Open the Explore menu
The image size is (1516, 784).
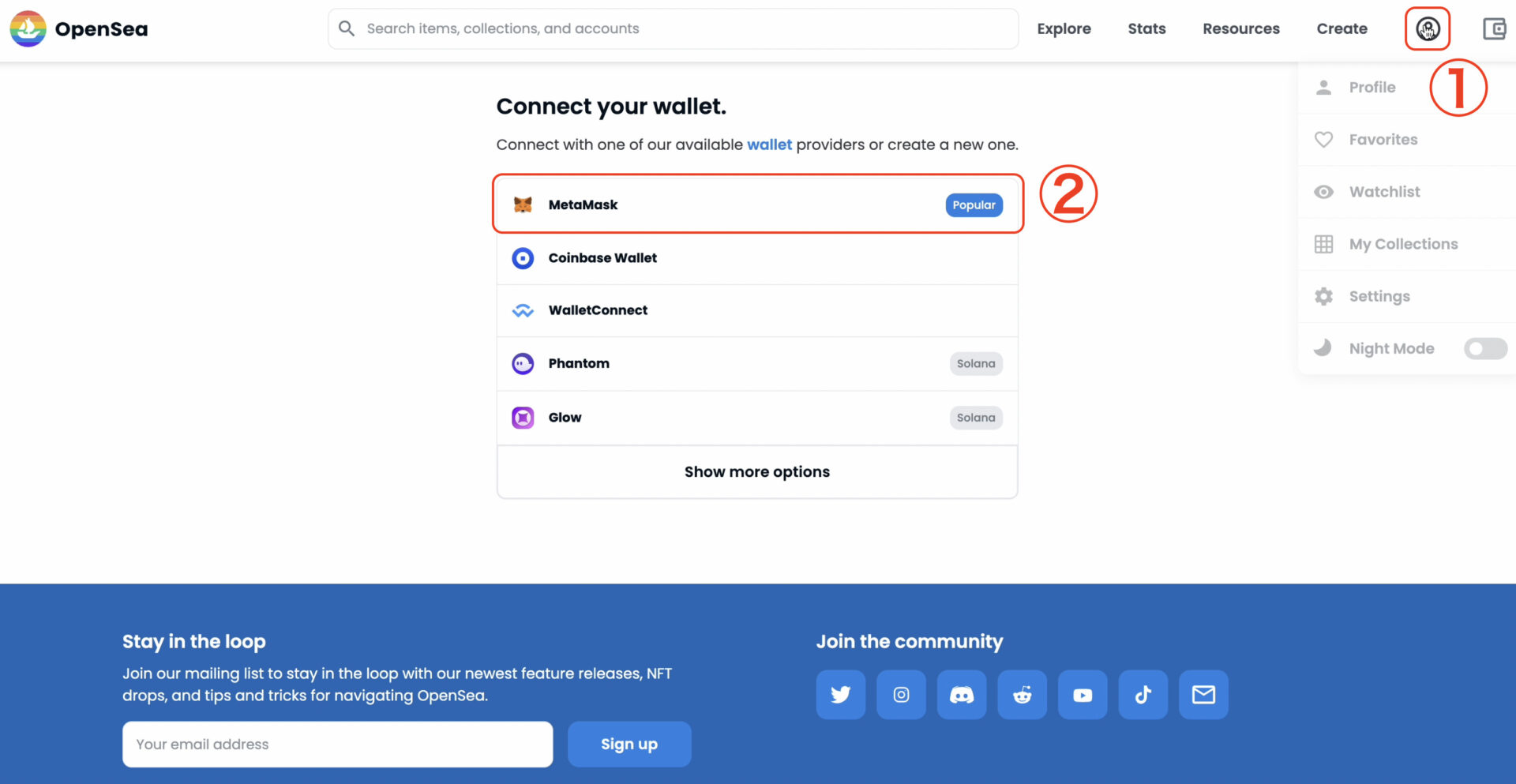pos(1064,29)
